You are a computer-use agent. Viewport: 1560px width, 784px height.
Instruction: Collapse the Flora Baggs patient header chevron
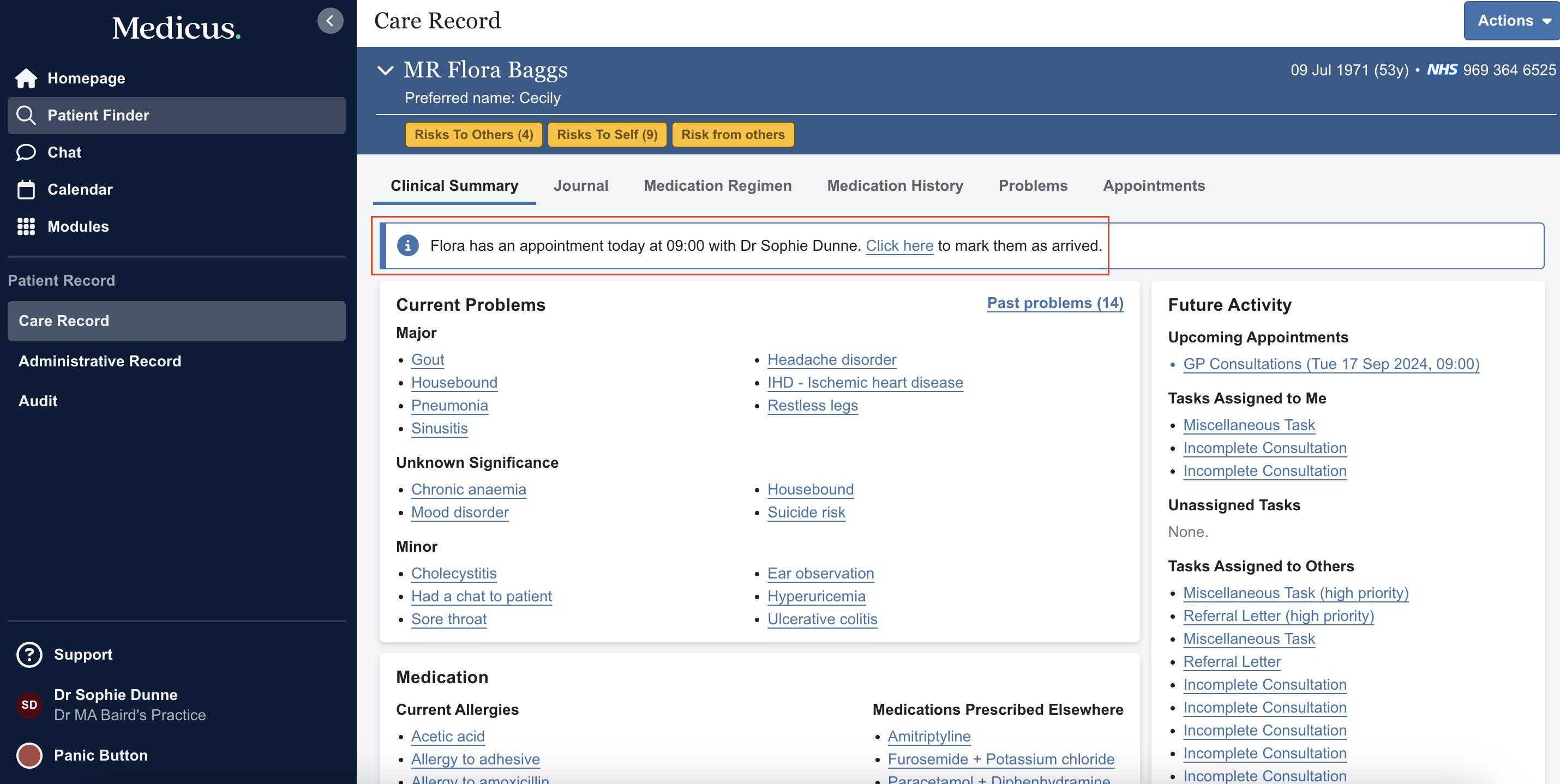(x=386, y=70)
